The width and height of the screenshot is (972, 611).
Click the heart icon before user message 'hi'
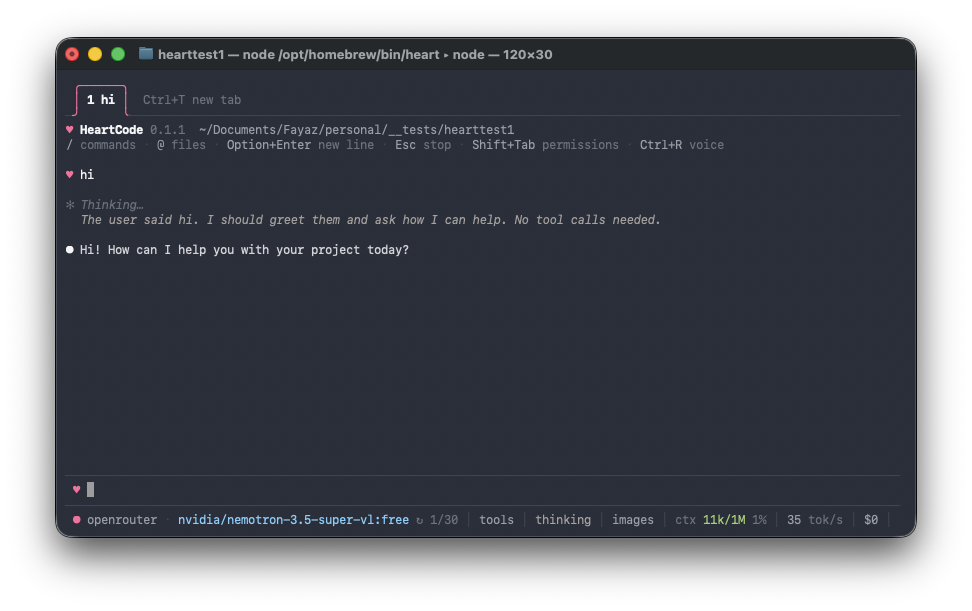[69, 175]
